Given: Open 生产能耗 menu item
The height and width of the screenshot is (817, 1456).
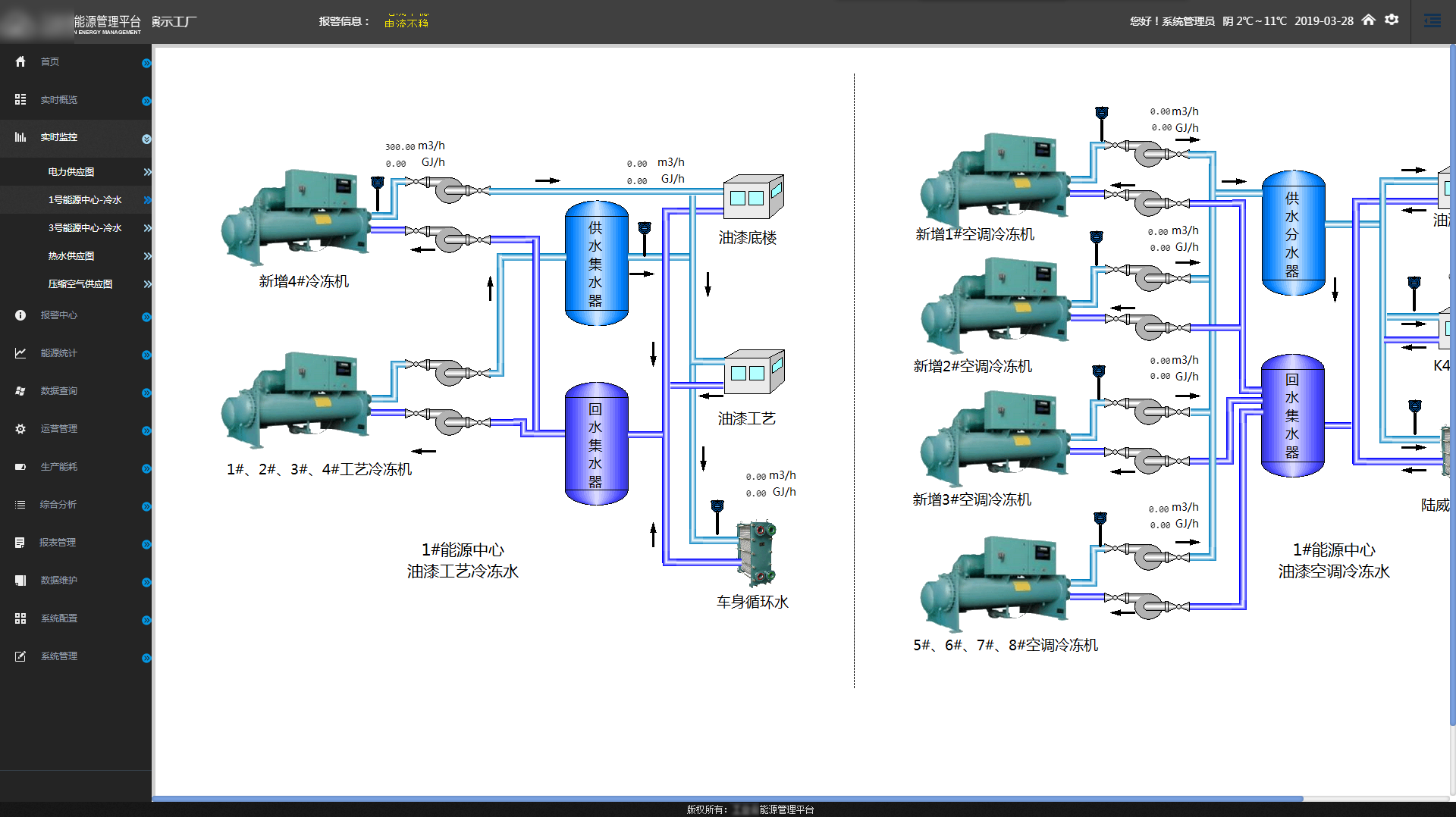Looking at the screenshot, I should click(76, 467).
